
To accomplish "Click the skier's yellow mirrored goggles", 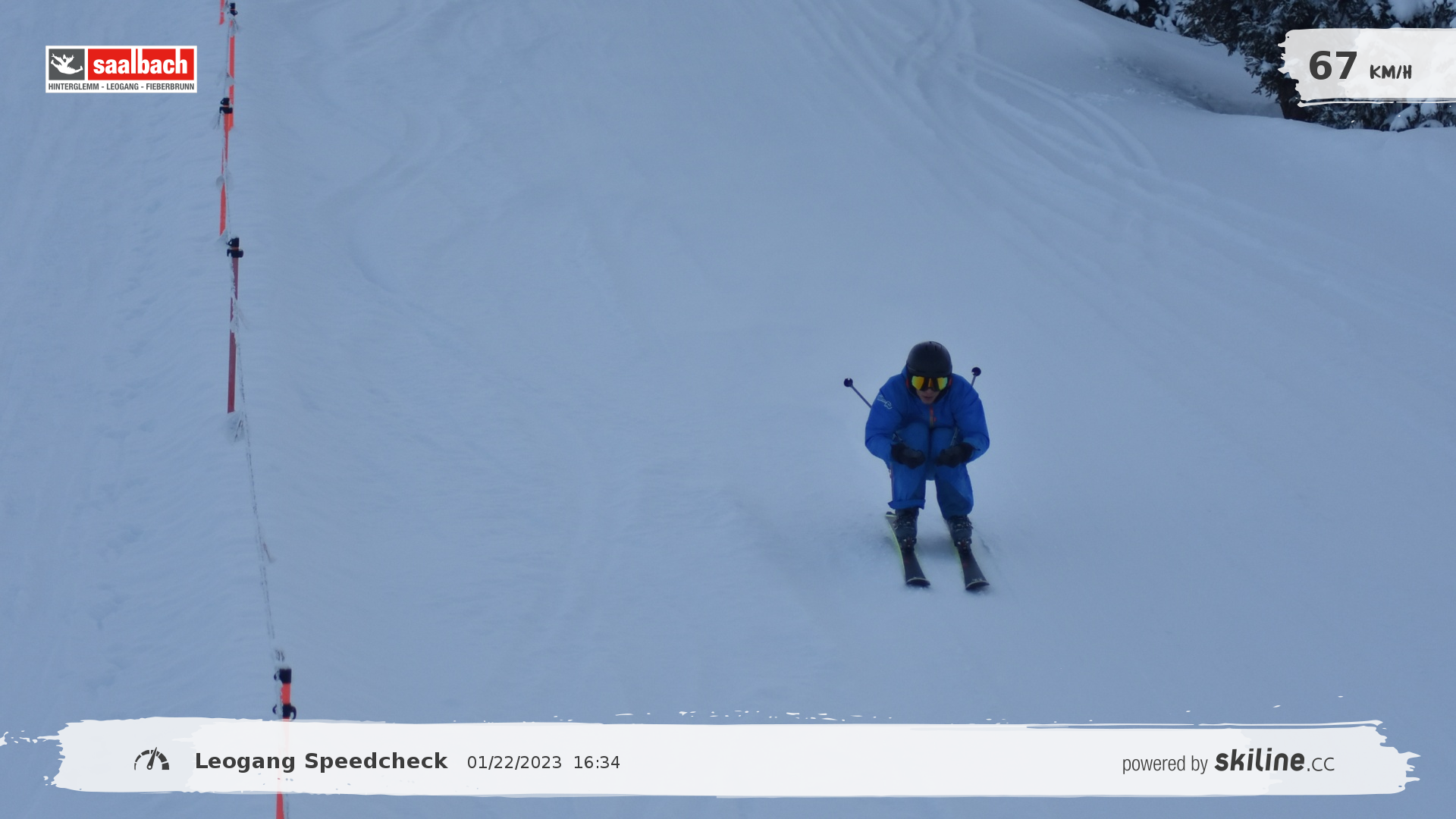I will [x=929, y=383].
